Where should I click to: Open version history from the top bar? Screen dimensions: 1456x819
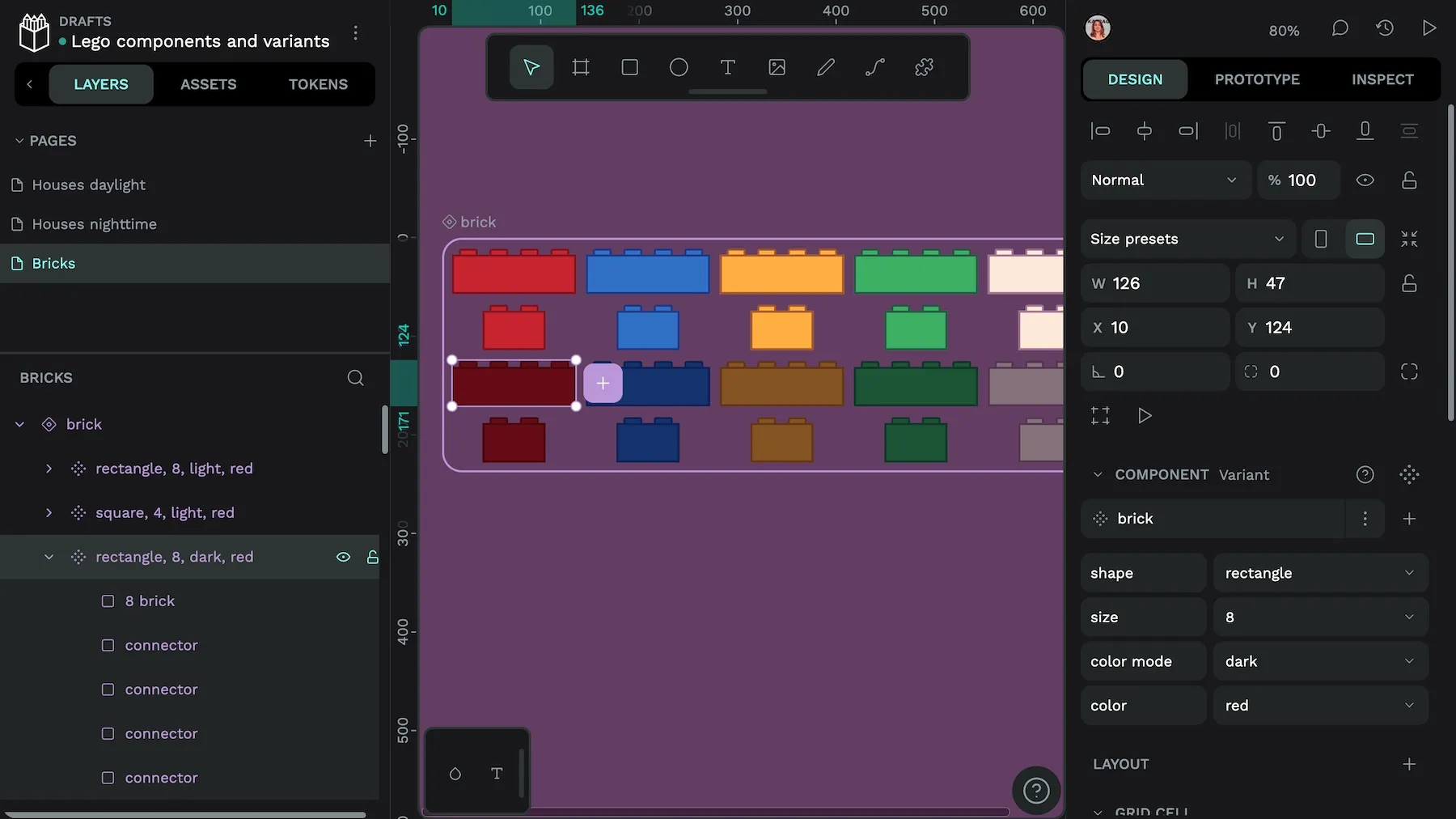coord(1385,28)
